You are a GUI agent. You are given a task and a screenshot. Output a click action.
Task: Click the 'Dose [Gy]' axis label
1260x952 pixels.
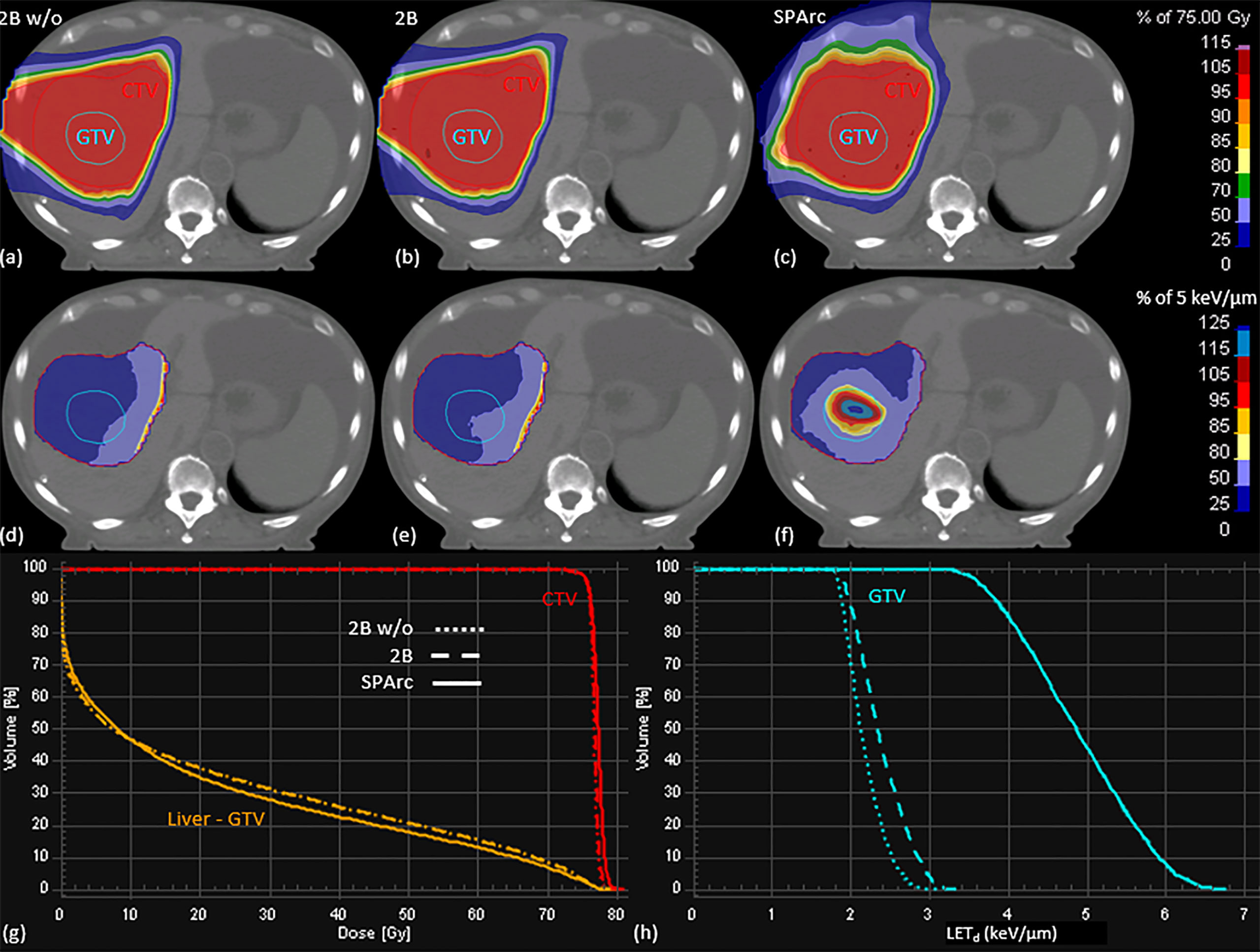tap(374, 933)
